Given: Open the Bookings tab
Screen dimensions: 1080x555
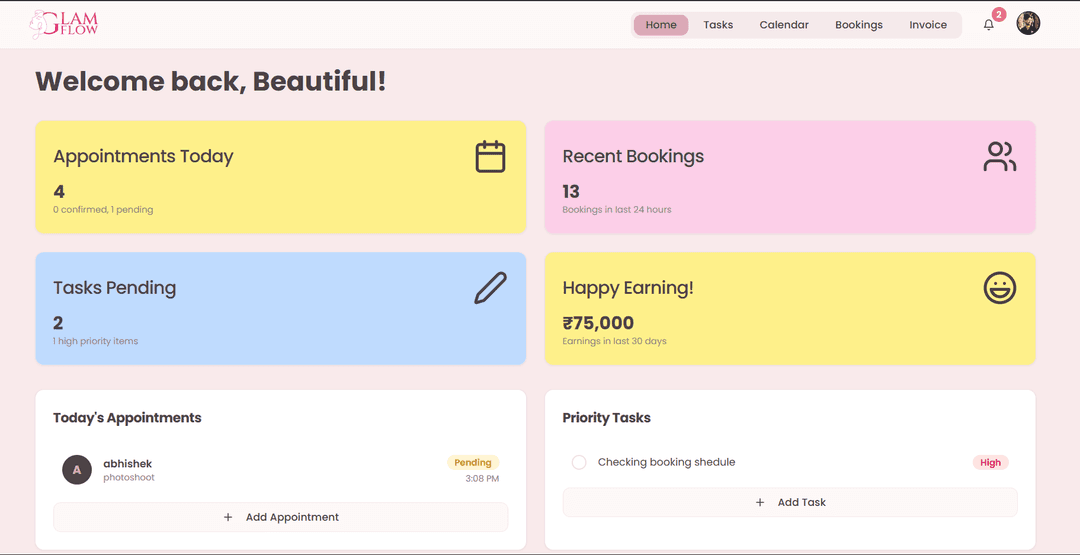Looking at the screenshot, I should [859, 25].
